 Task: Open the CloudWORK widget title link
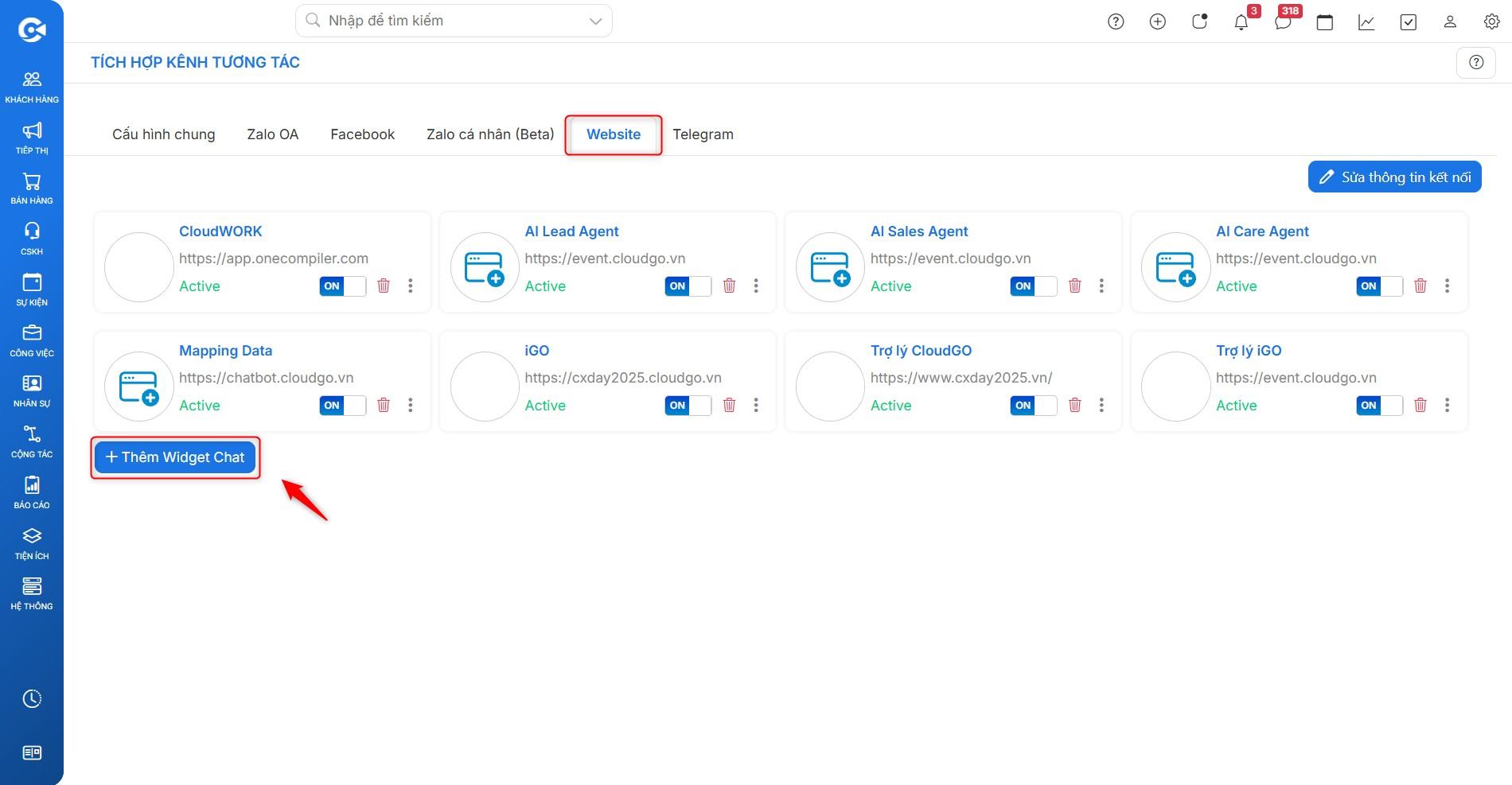tap(220, 231)
